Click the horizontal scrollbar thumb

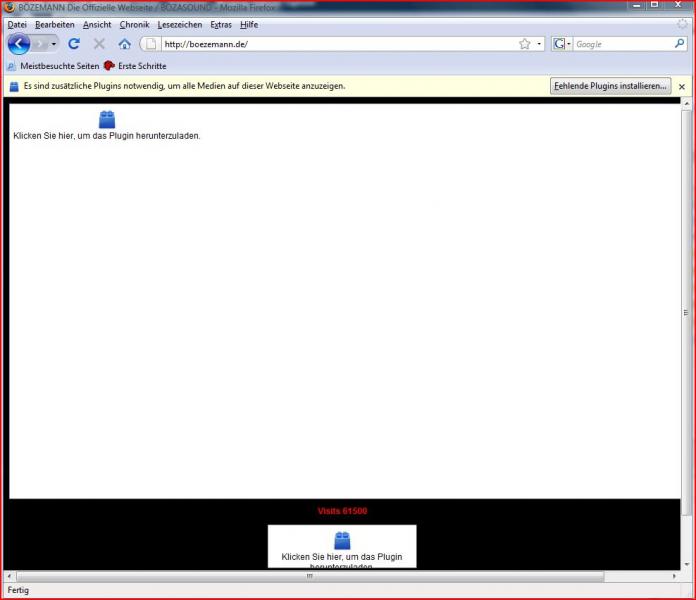[310, 577]
